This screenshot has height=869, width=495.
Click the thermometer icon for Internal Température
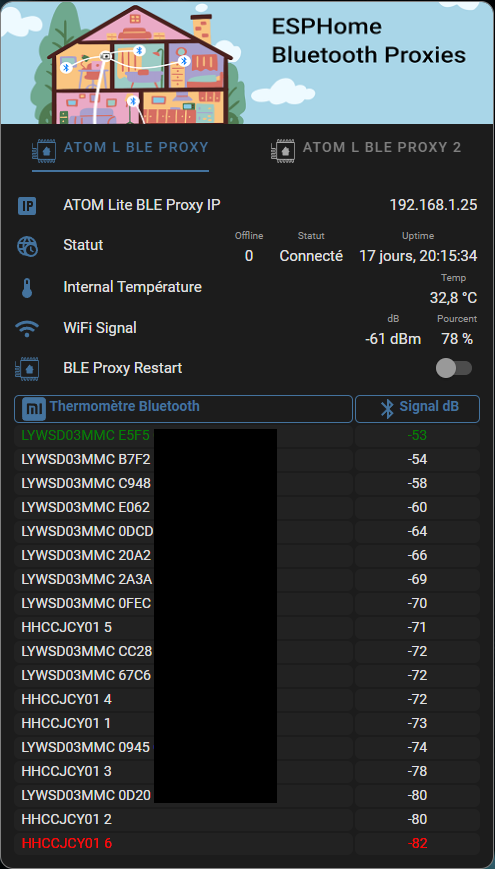tap(27, 288)
